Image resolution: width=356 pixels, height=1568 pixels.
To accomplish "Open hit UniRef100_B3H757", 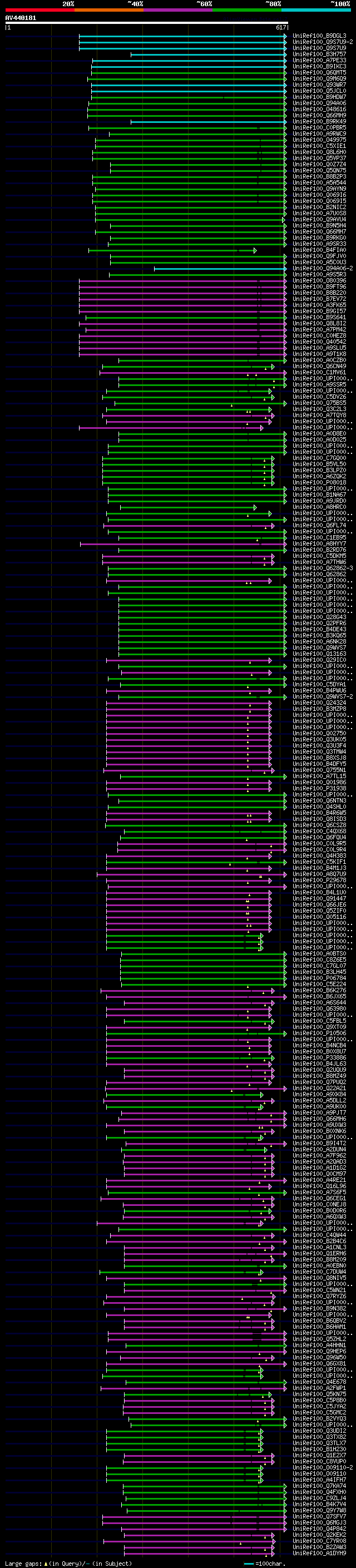I will 319,54.
